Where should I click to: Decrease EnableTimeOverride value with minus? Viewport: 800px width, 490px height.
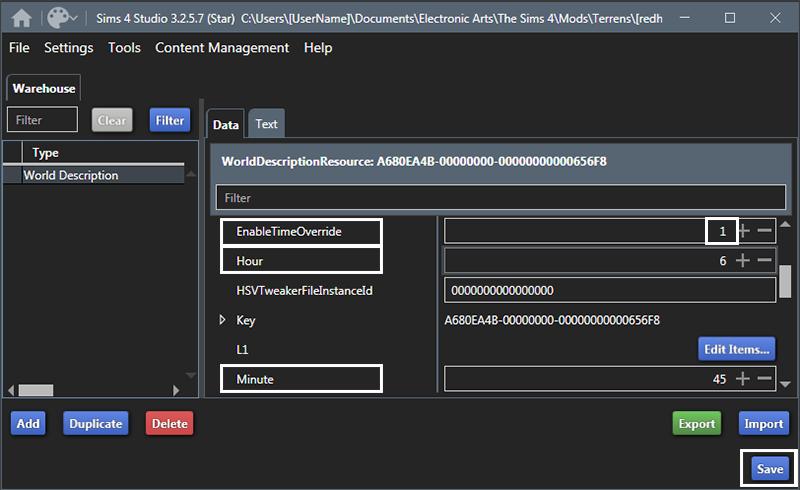(x=765, y=231)
